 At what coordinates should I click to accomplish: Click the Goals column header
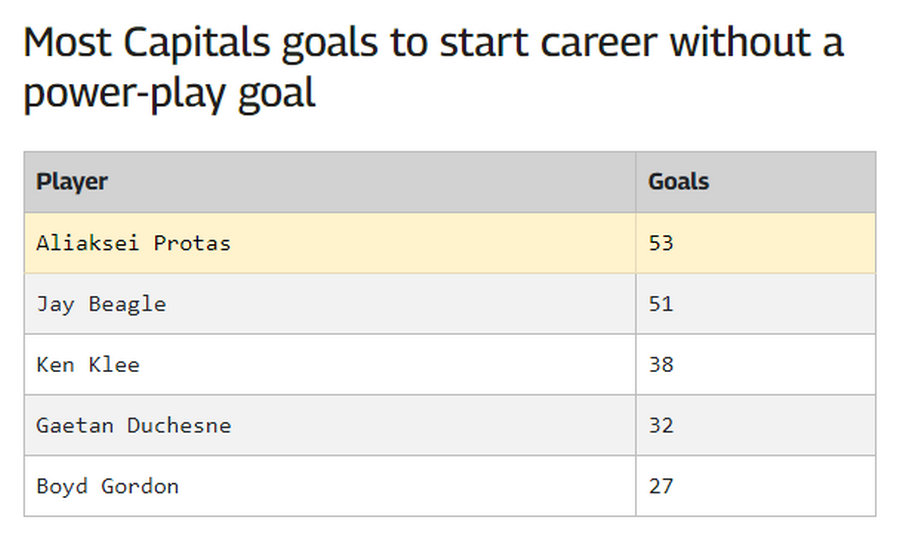tap(678, 182)
